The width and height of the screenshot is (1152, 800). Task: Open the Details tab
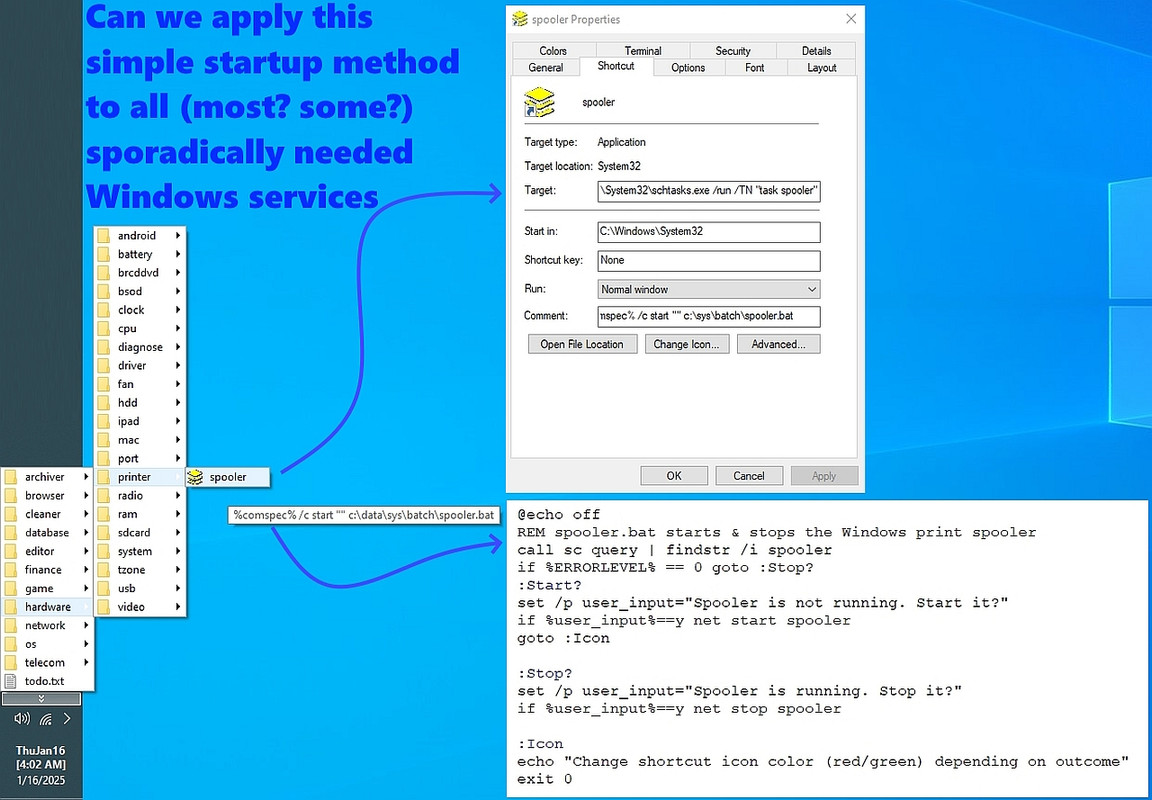click(x=816, y=51)
